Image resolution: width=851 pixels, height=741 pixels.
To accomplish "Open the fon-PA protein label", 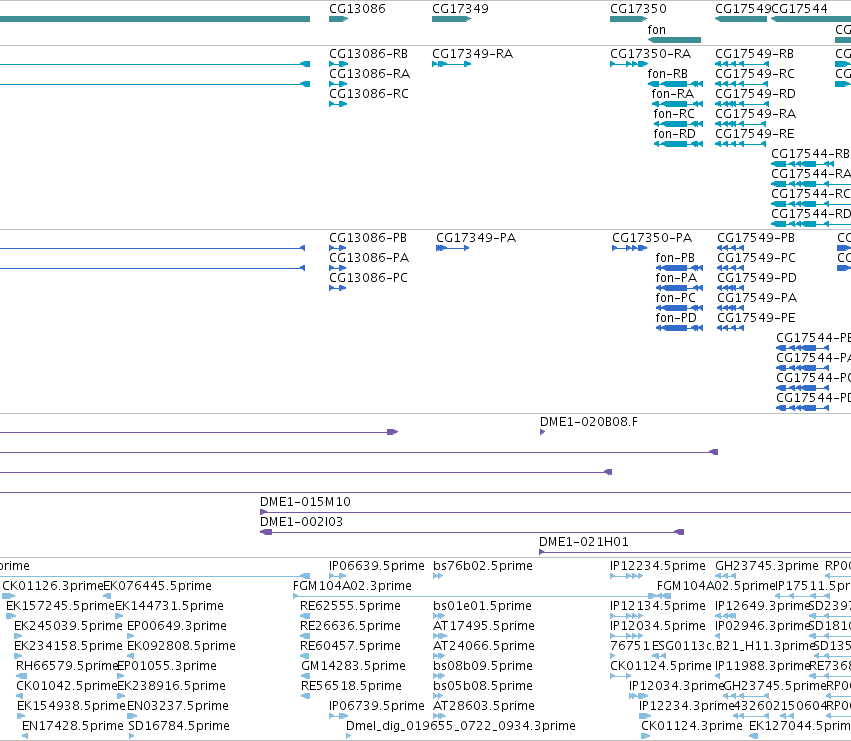I will click(x=676, y=278).
